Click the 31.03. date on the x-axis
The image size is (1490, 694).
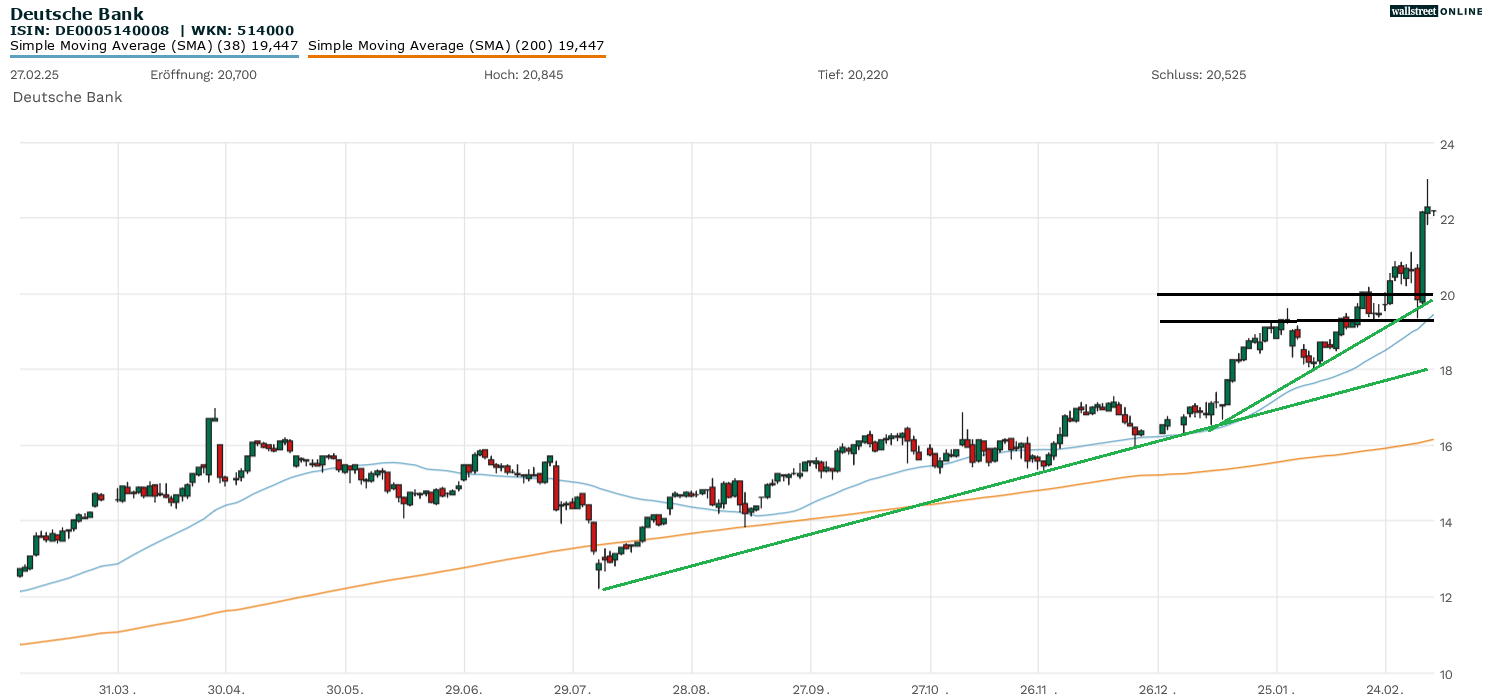[x=118, y=689]
